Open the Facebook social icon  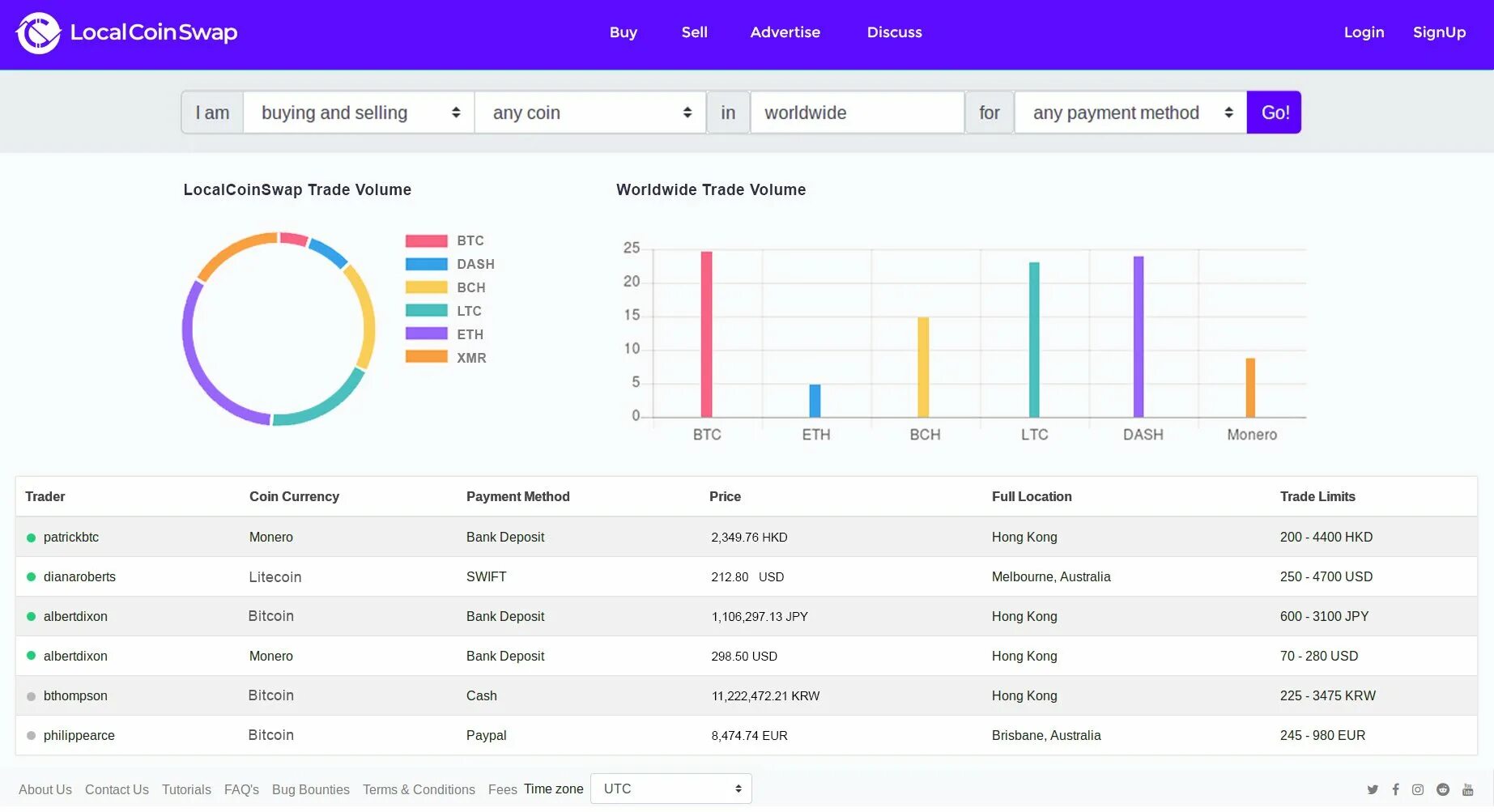click(1395, 789)
